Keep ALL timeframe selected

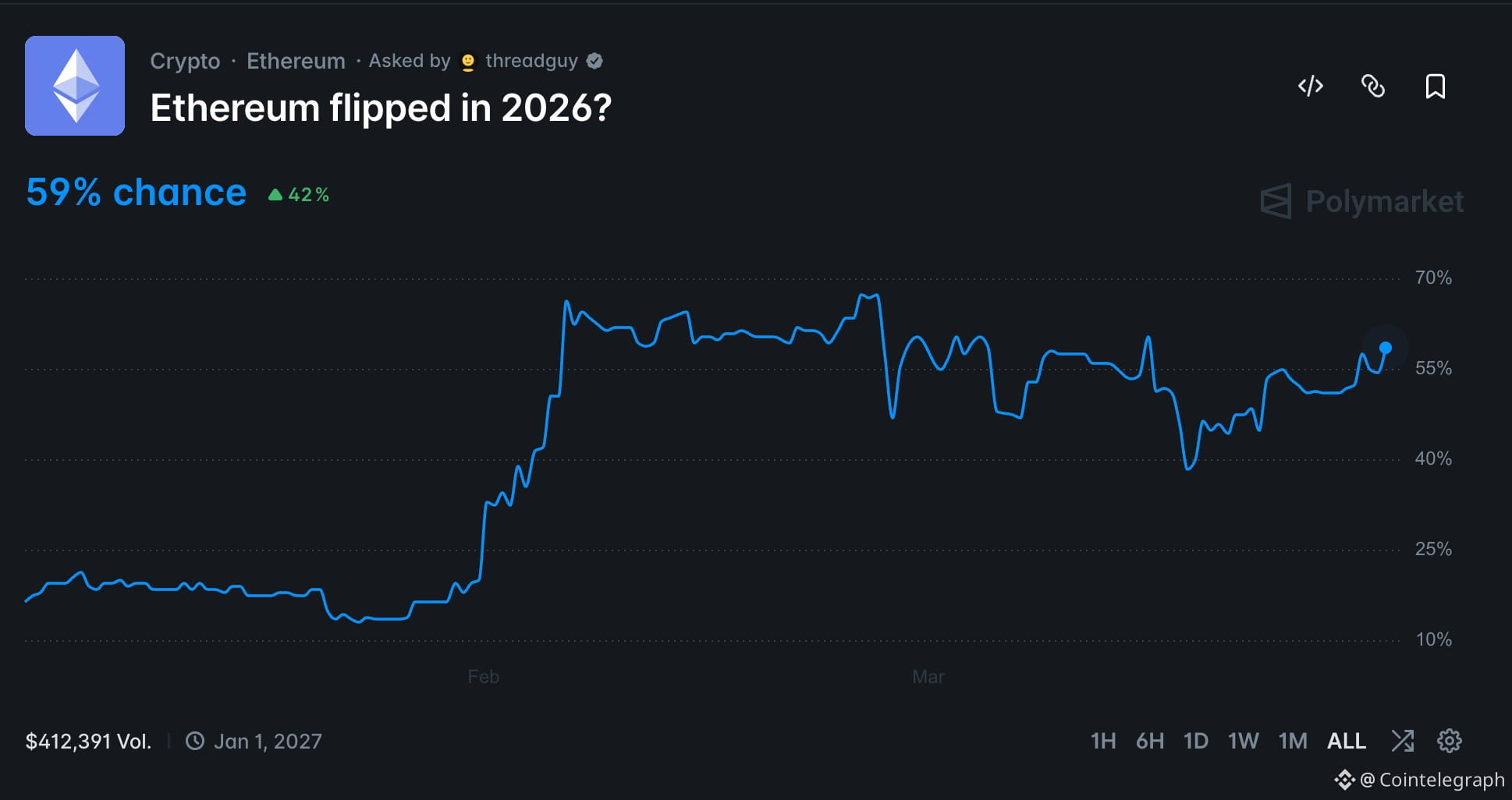[x=1345, y=741]
